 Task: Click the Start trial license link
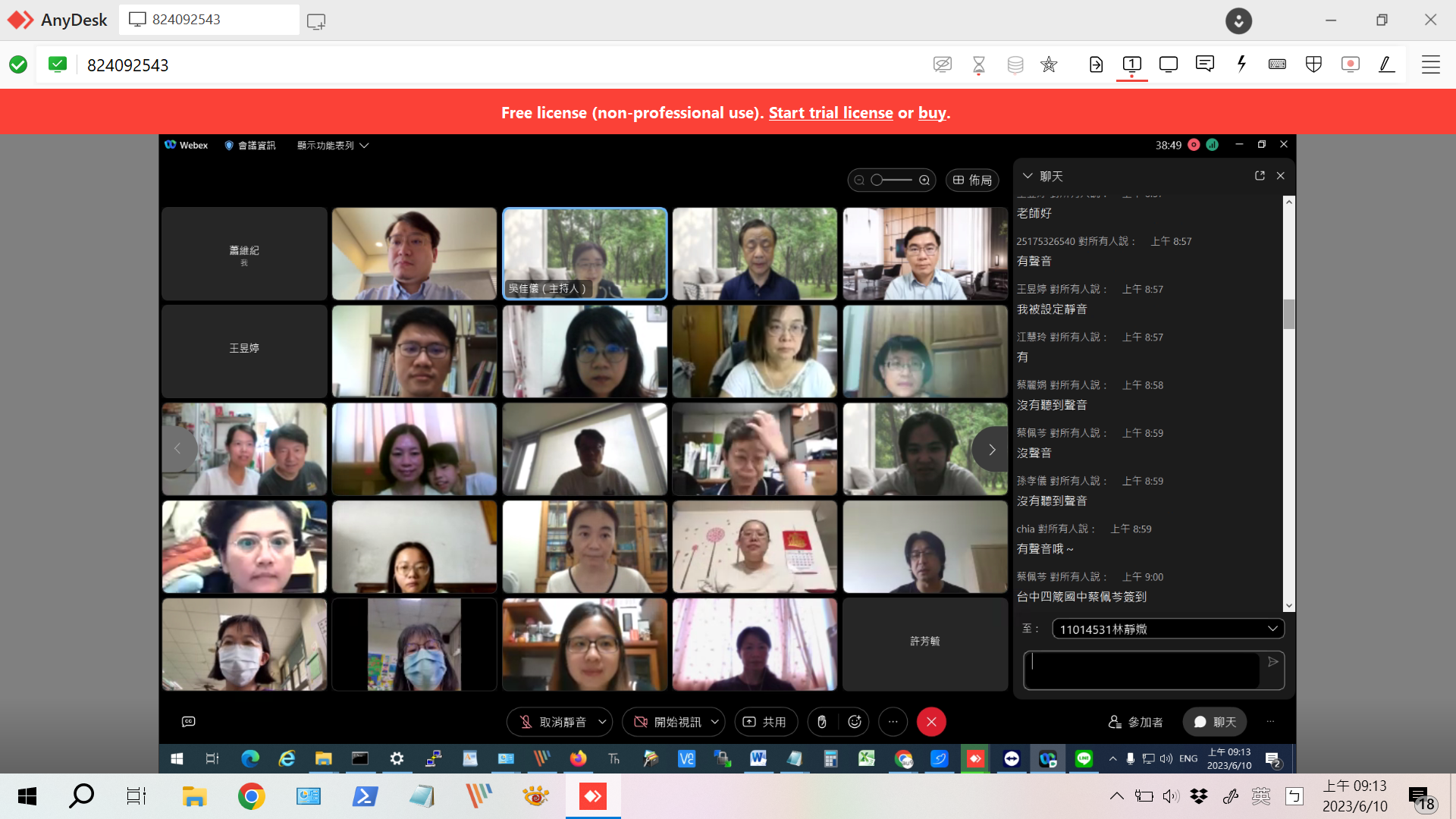click(x=830, y=113)
